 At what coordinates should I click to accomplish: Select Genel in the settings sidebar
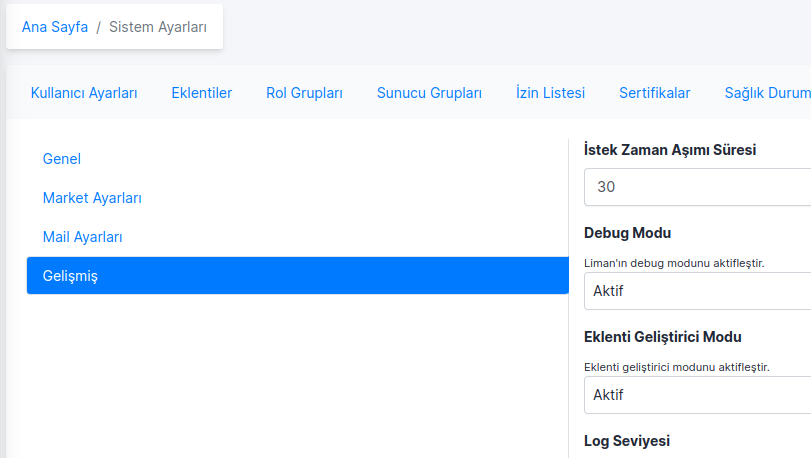pos(62,159)
